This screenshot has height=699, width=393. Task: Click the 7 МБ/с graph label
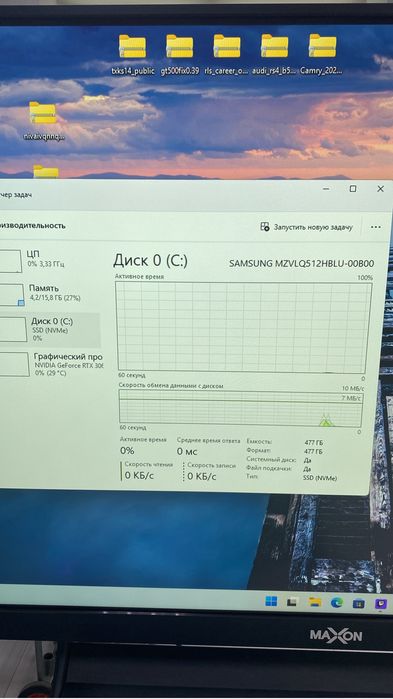click(351, 398)
